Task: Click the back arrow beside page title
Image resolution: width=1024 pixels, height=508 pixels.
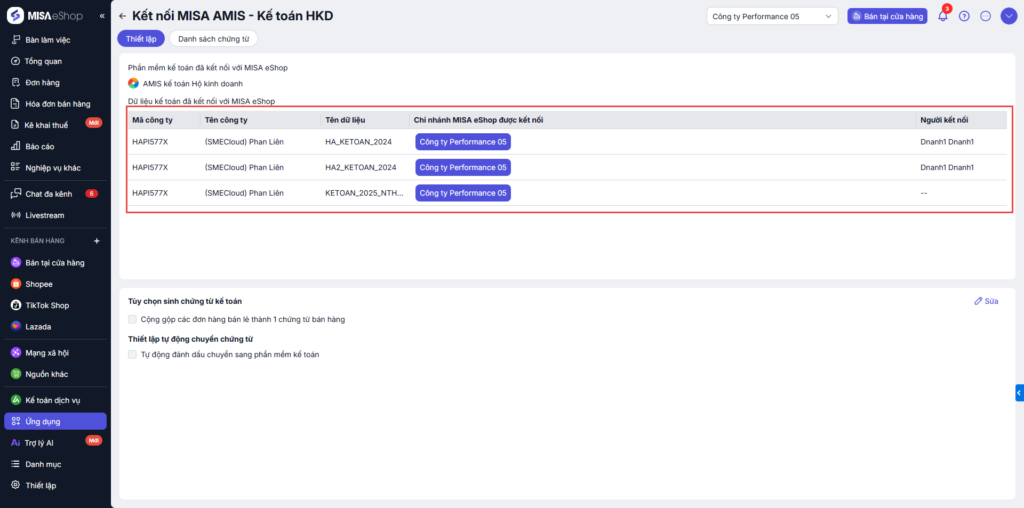Action: (122, 16)
